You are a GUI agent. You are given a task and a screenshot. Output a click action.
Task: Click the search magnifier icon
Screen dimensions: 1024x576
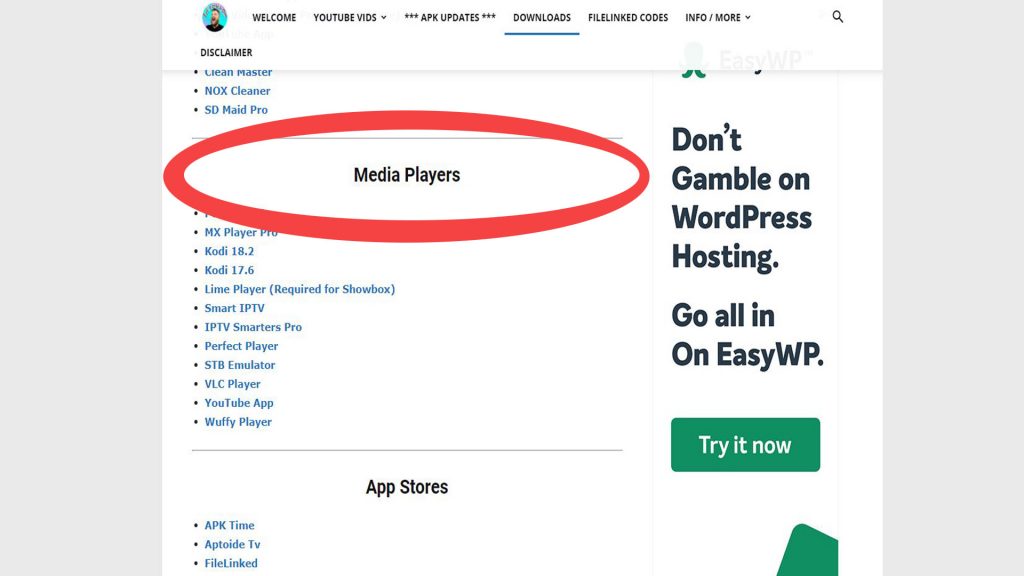pyautogui.click(x=838, y=17)
